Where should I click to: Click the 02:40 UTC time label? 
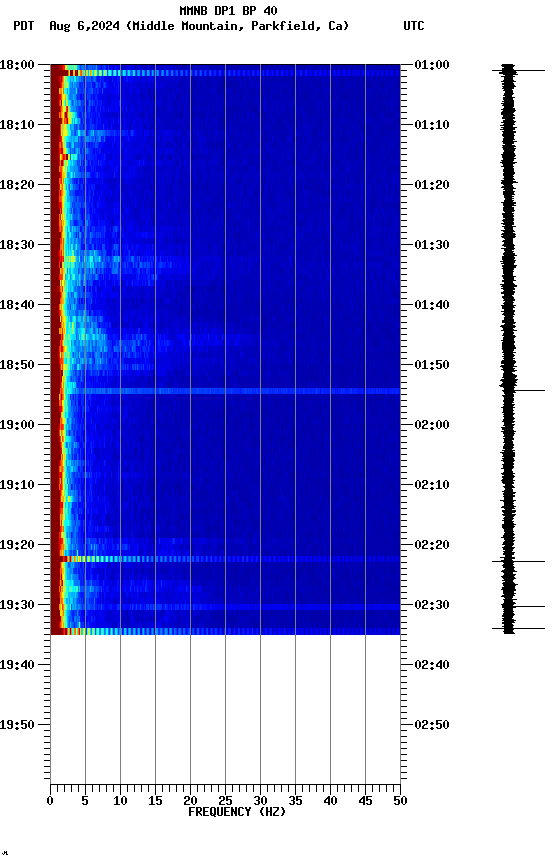click(x=432, y=665)
